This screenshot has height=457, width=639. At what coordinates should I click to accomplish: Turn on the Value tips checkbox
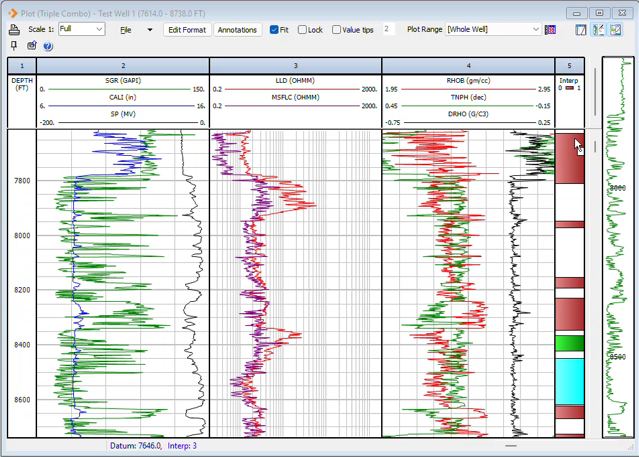click(x=337, y=30)
